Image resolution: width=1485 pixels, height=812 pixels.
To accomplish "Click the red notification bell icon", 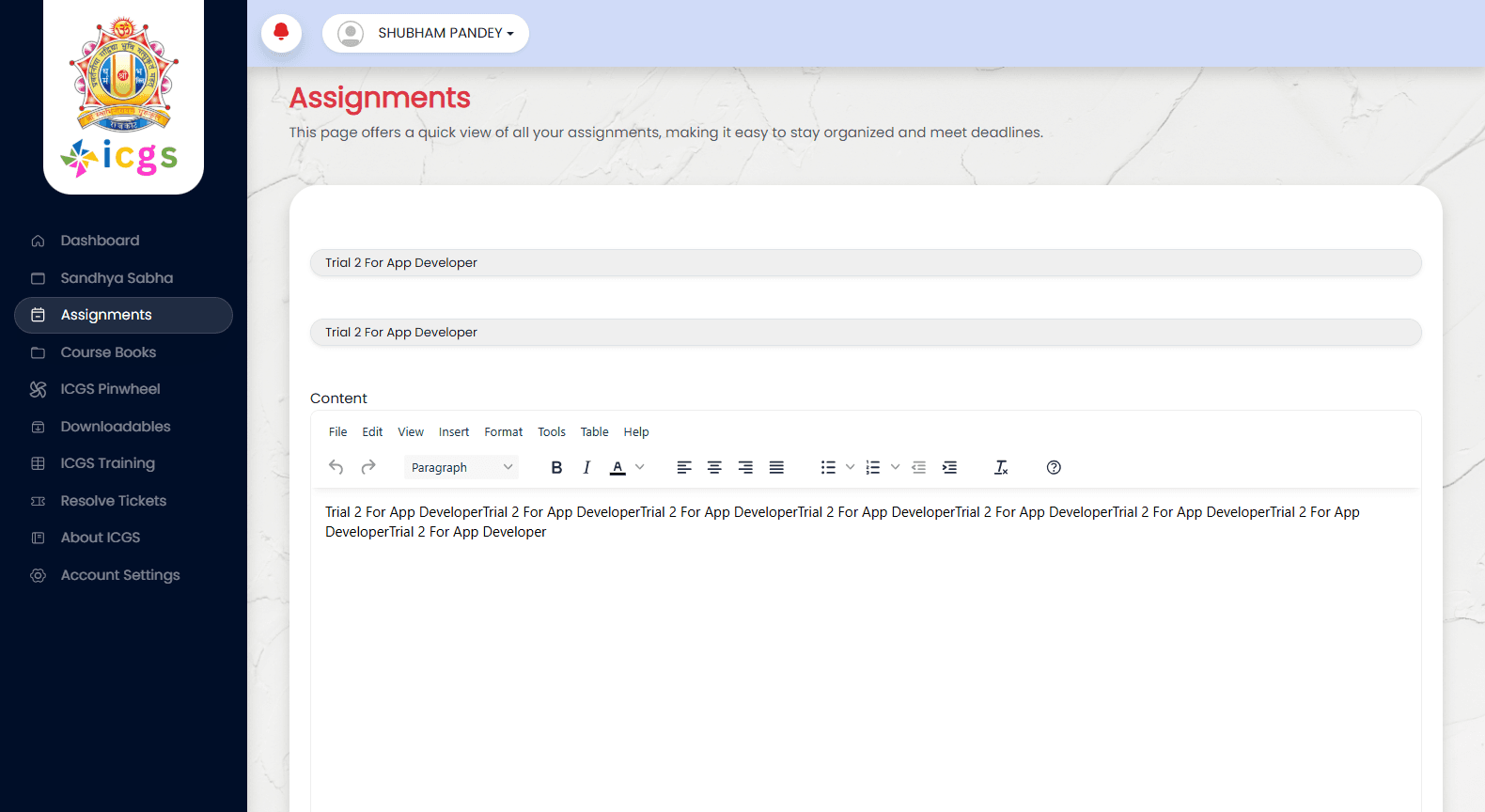I will (x=281, y=33).
